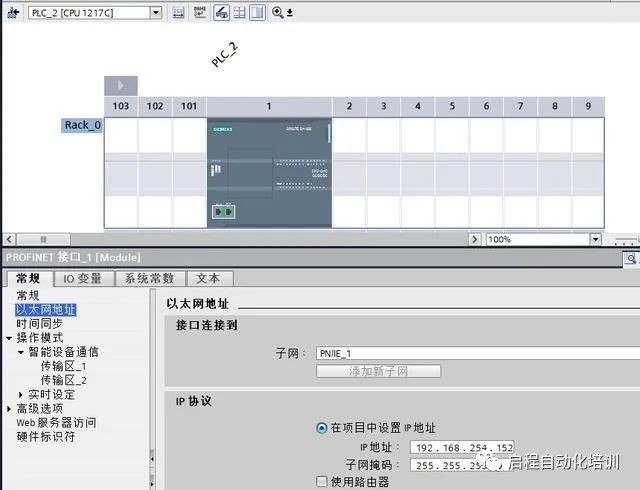640x490 pixels.
Task: Switch to the 文本 tab
Action: tap(209, 278)
